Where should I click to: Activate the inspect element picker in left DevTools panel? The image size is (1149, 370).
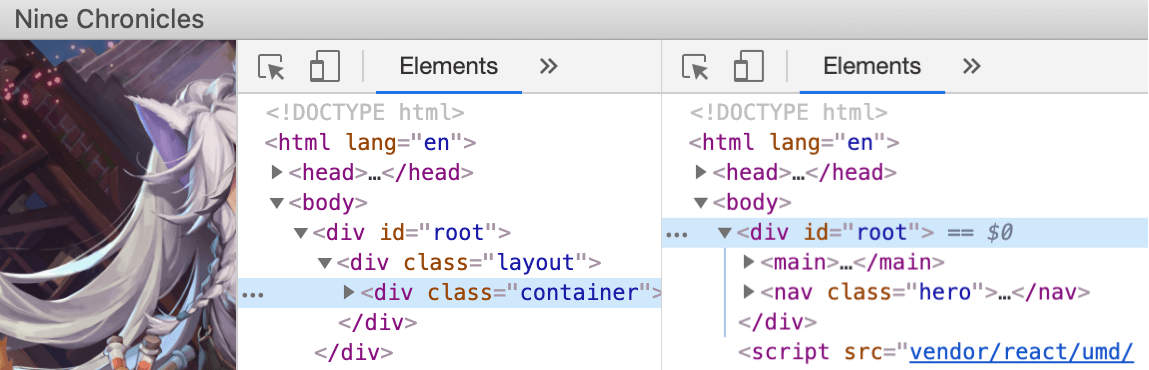click(x=271, y=67)
